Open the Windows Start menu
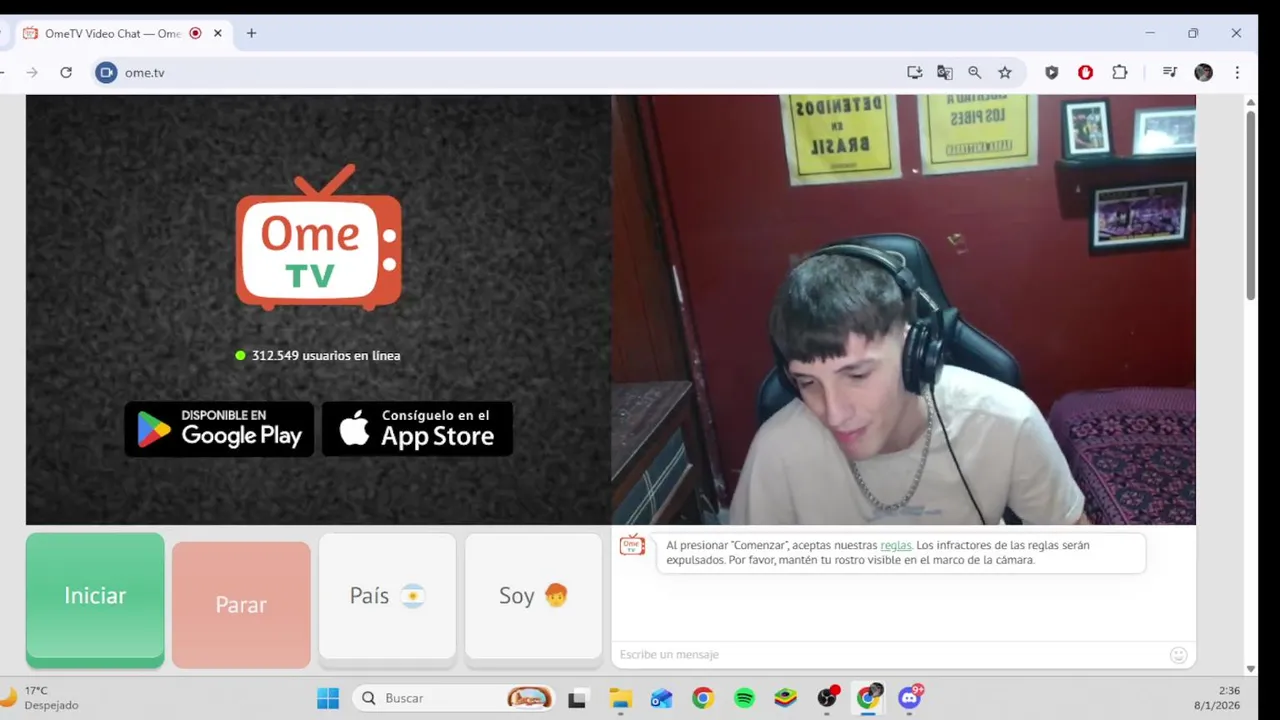Viewport: 1280px width, 720px height. [x=328, y=698]
